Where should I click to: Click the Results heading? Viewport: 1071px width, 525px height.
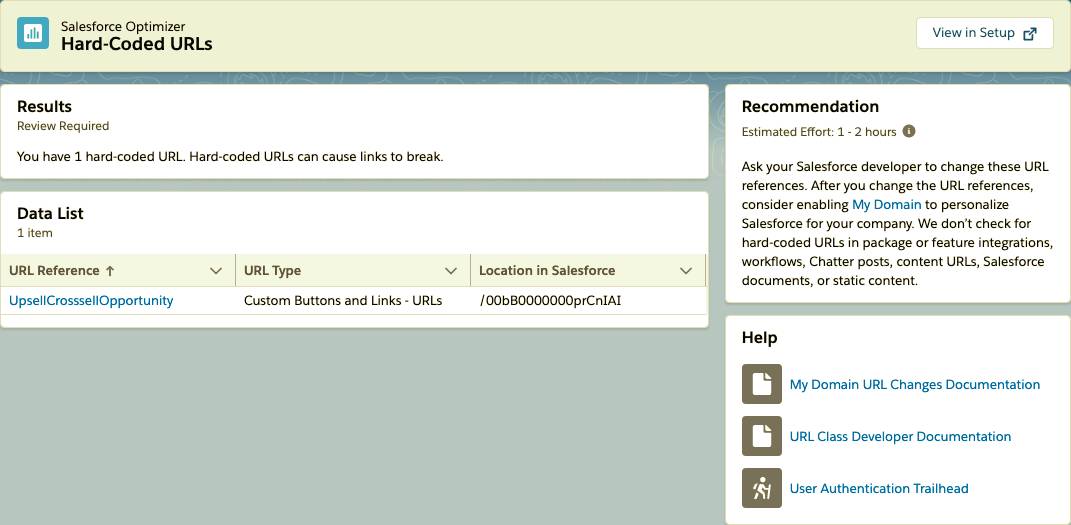tap(44, 107)
